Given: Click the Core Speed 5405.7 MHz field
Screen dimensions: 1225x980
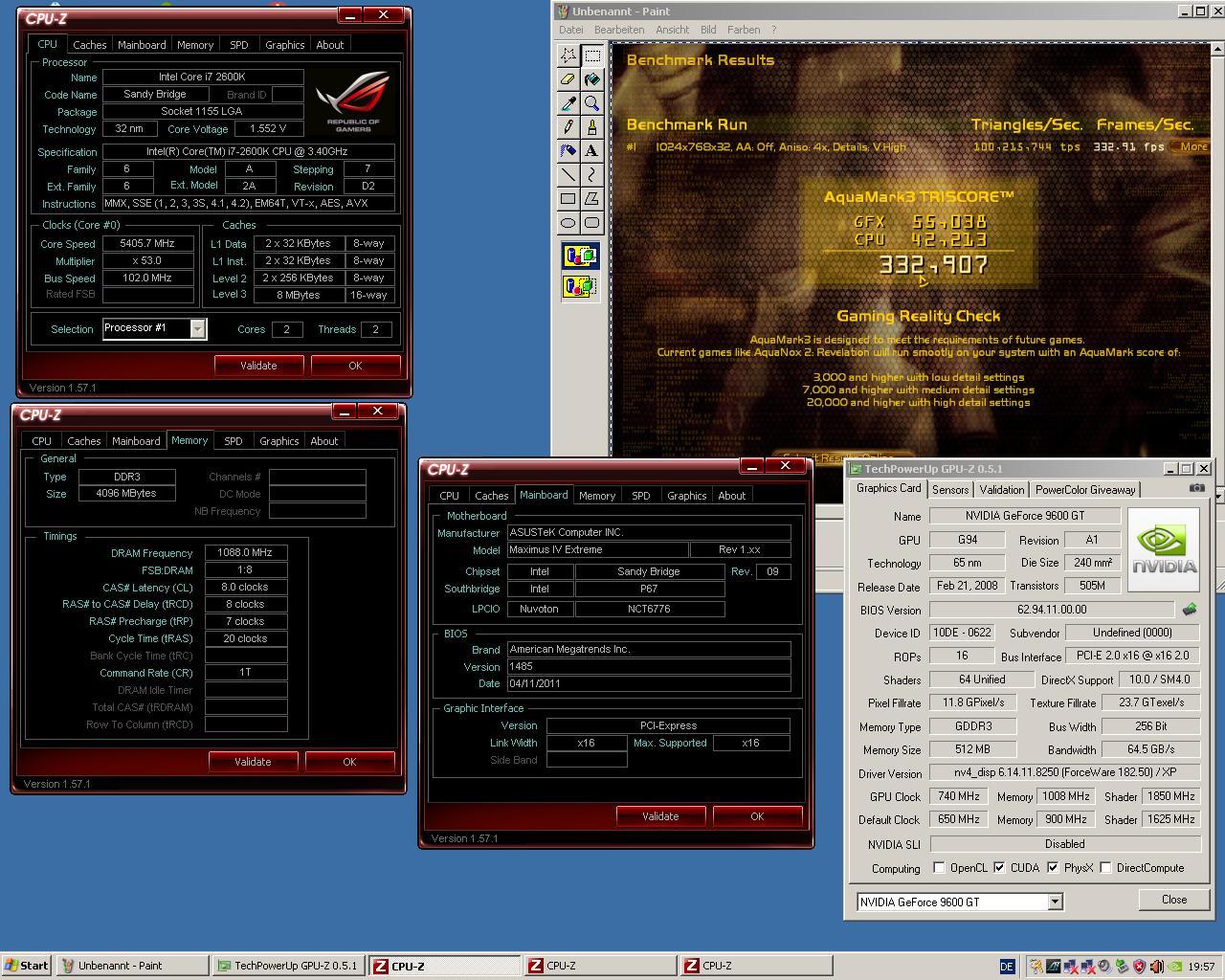Looking at the screenshot, I should 147,244.
